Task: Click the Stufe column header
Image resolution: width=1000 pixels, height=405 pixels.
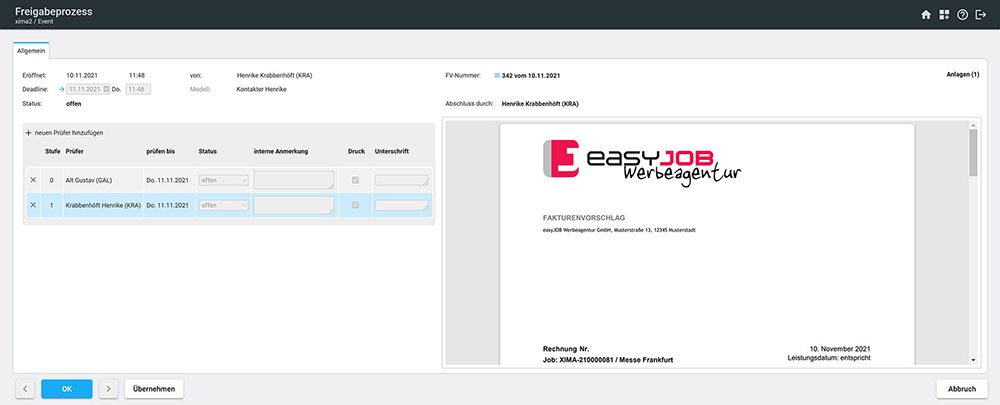Action: tap(53, 152)
